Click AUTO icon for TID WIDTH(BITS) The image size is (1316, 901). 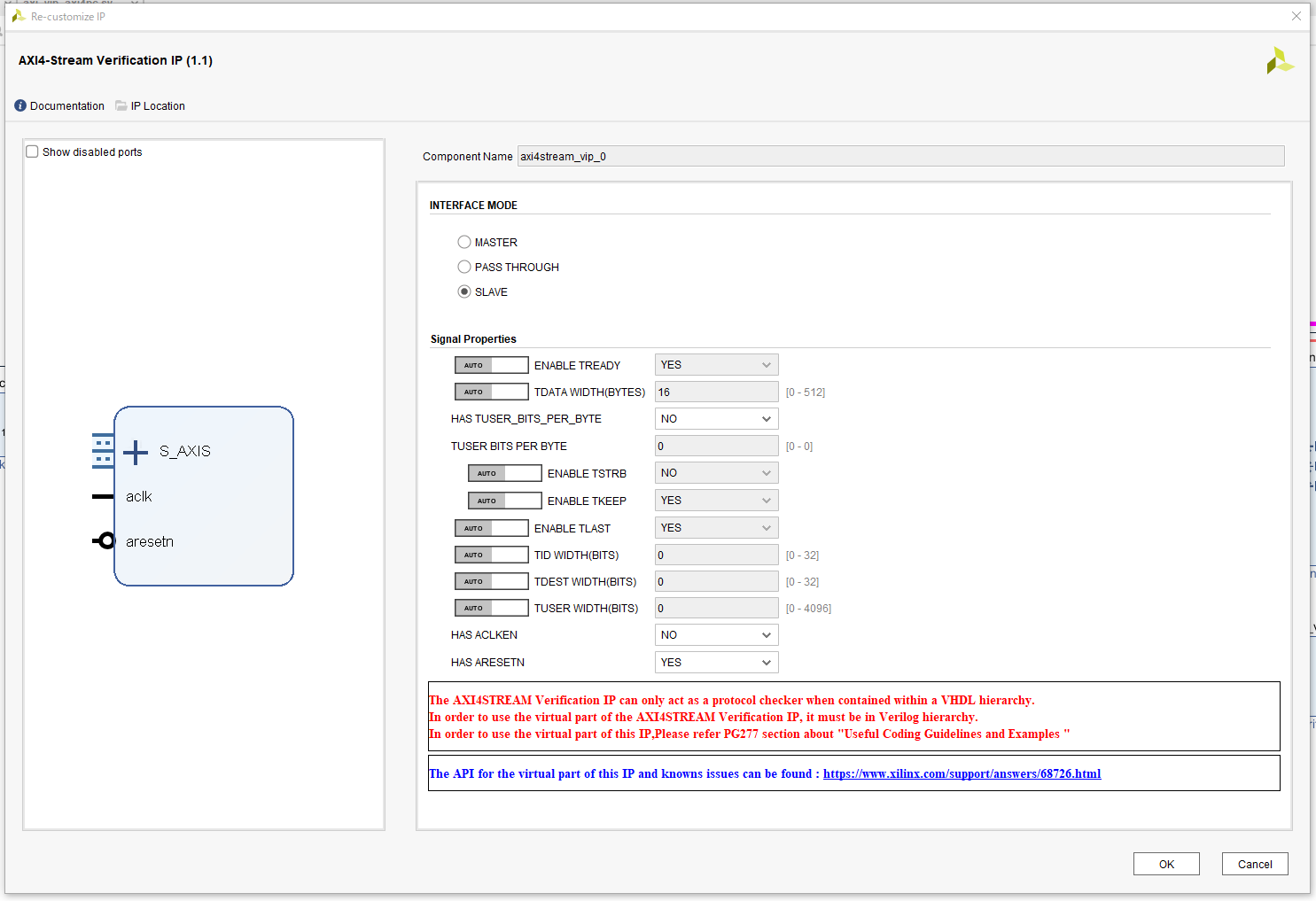[x=491, y=554]
